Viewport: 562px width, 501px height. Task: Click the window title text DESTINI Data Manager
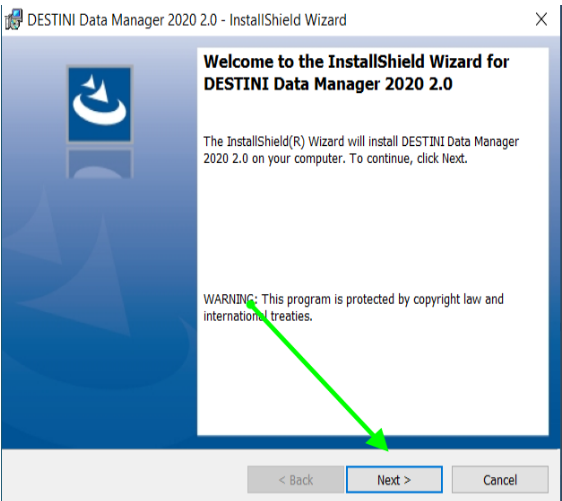point(186,20)
